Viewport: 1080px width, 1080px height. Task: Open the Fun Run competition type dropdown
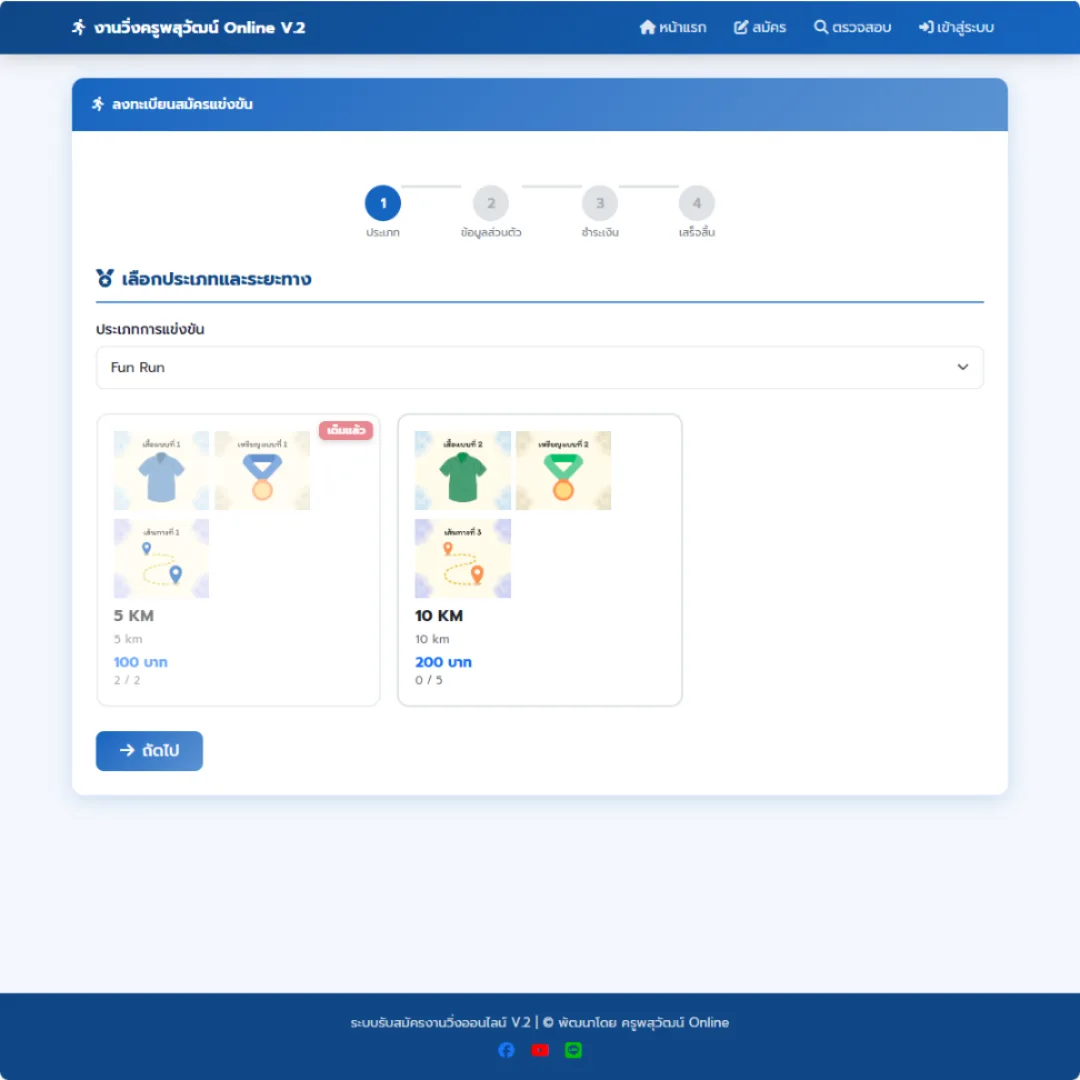point(540,367)
